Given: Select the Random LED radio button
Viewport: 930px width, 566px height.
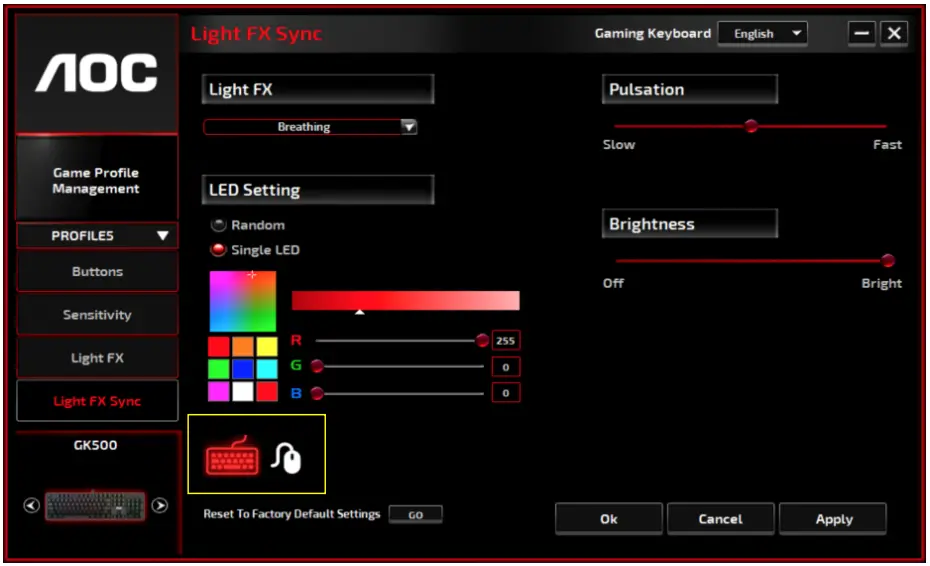Looking at the screenshot, I should [x=219, y=225].
